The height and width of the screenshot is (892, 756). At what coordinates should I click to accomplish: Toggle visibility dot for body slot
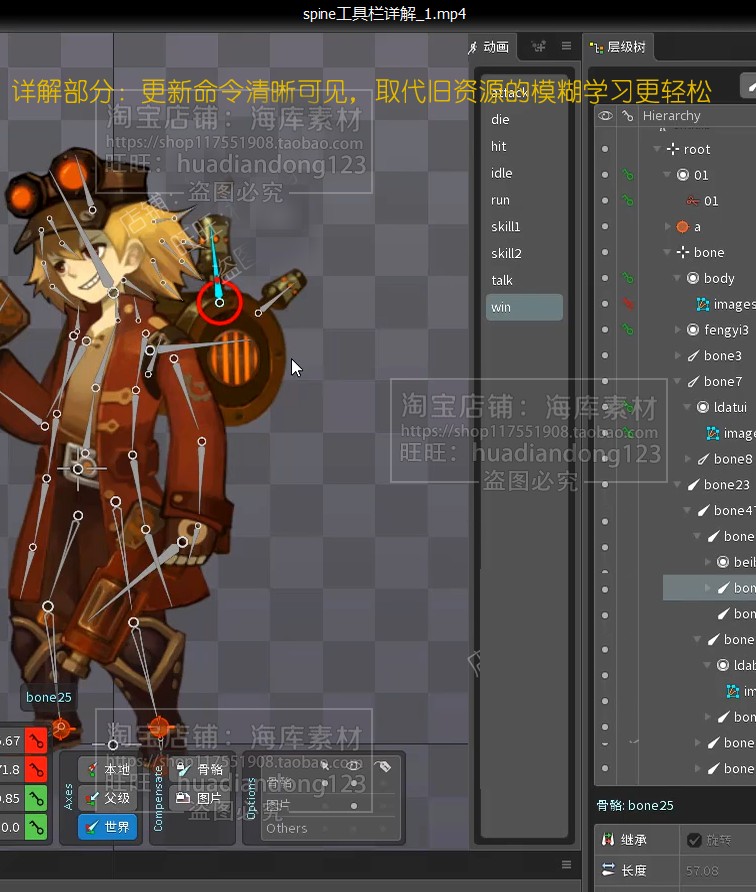605,278
